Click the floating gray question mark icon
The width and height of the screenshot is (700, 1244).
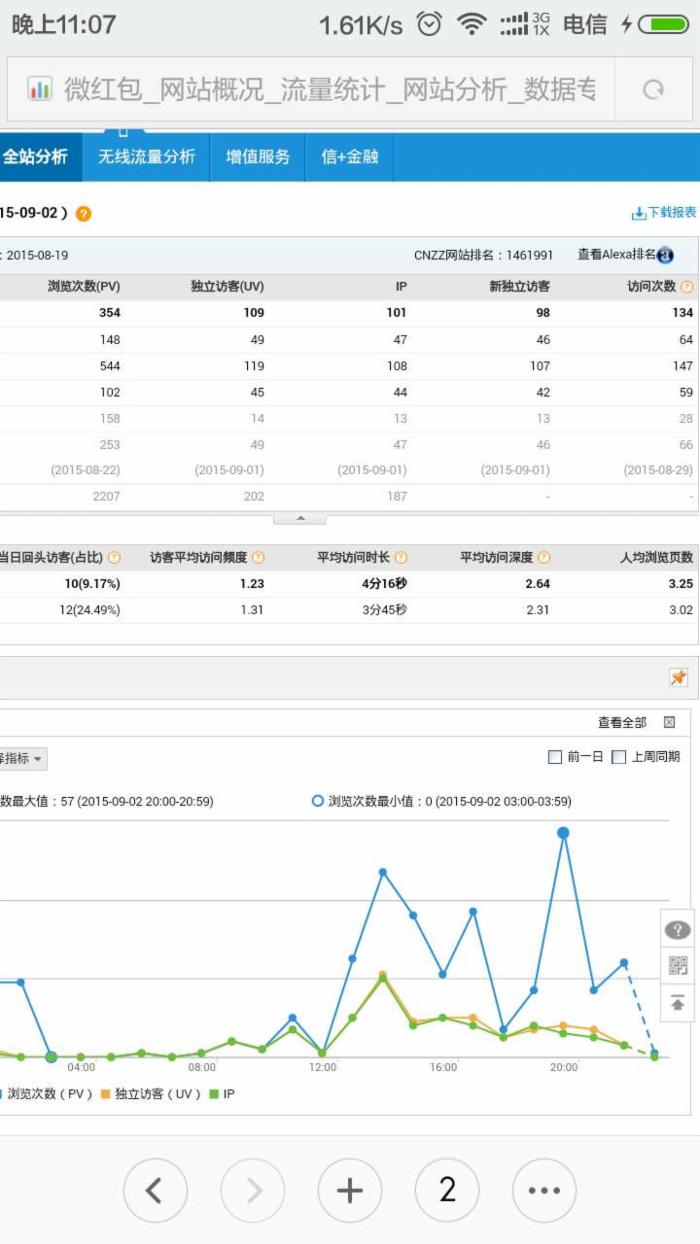(x=678, y=930)
